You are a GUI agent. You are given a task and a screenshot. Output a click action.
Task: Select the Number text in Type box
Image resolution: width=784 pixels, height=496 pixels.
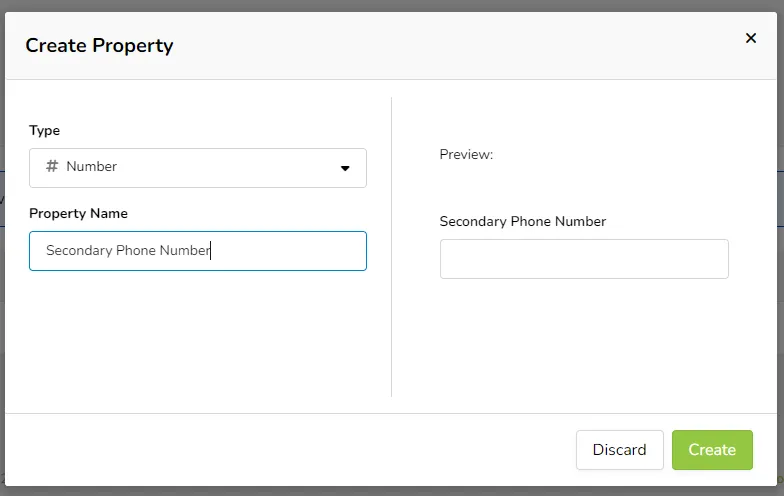click(92, 166)
